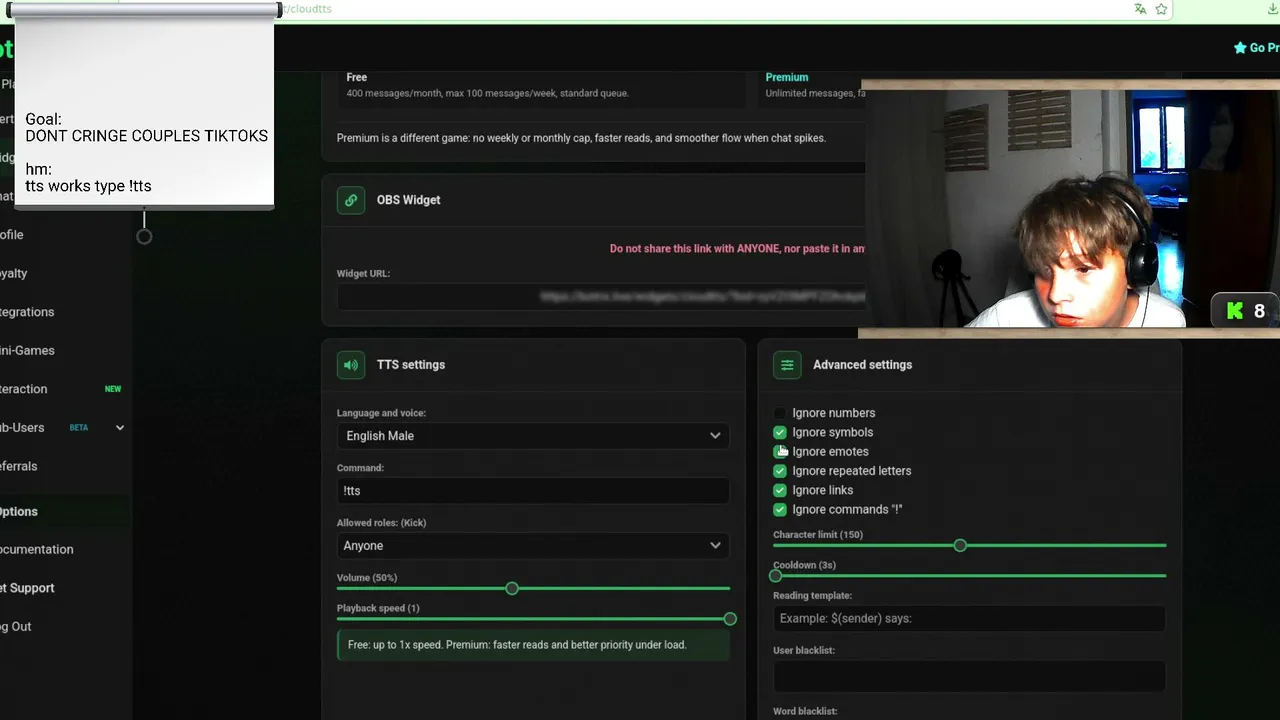Screen dimensions: 1280x720
Task: Open Referrals in the sidebar
Action: coord(19,466)
